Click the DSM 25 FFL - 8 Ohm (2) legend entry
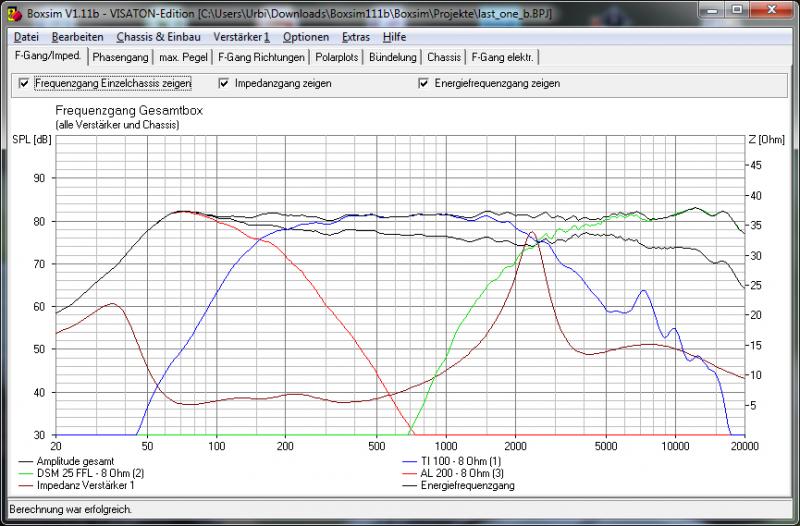Screen dimensions: 800x526 click(81, 473)
